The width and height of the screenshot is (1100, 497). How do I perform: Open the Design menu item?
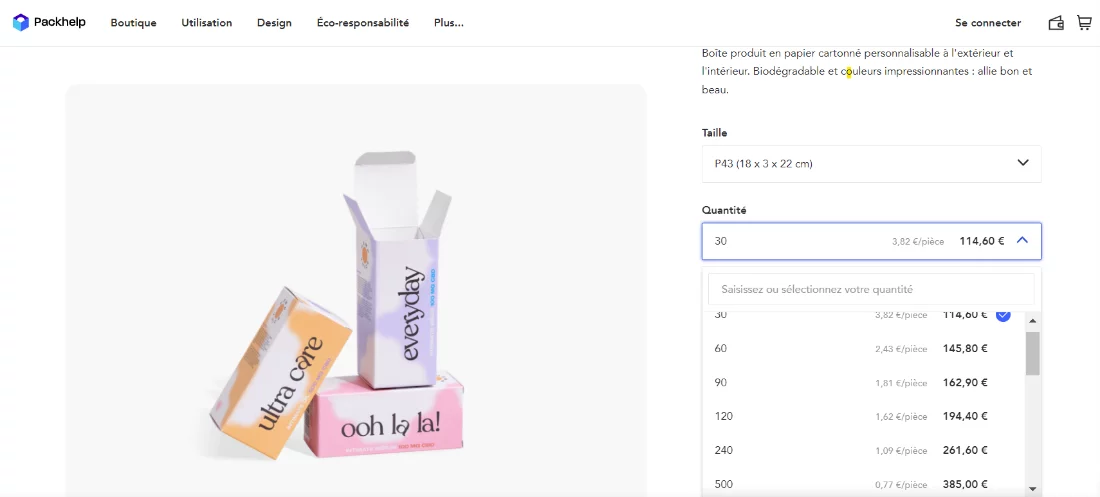tap(274, 23)
